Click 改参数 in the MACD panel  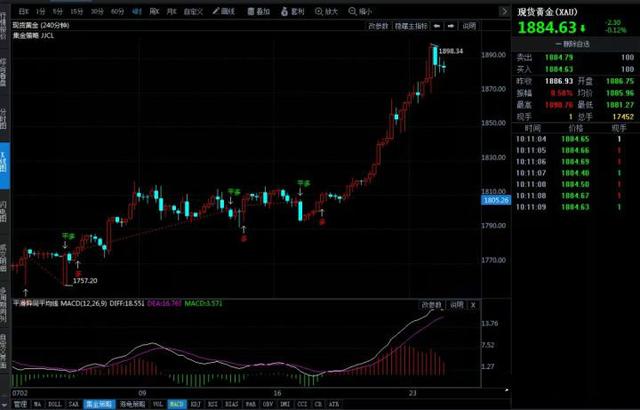[x=431, y=305]
